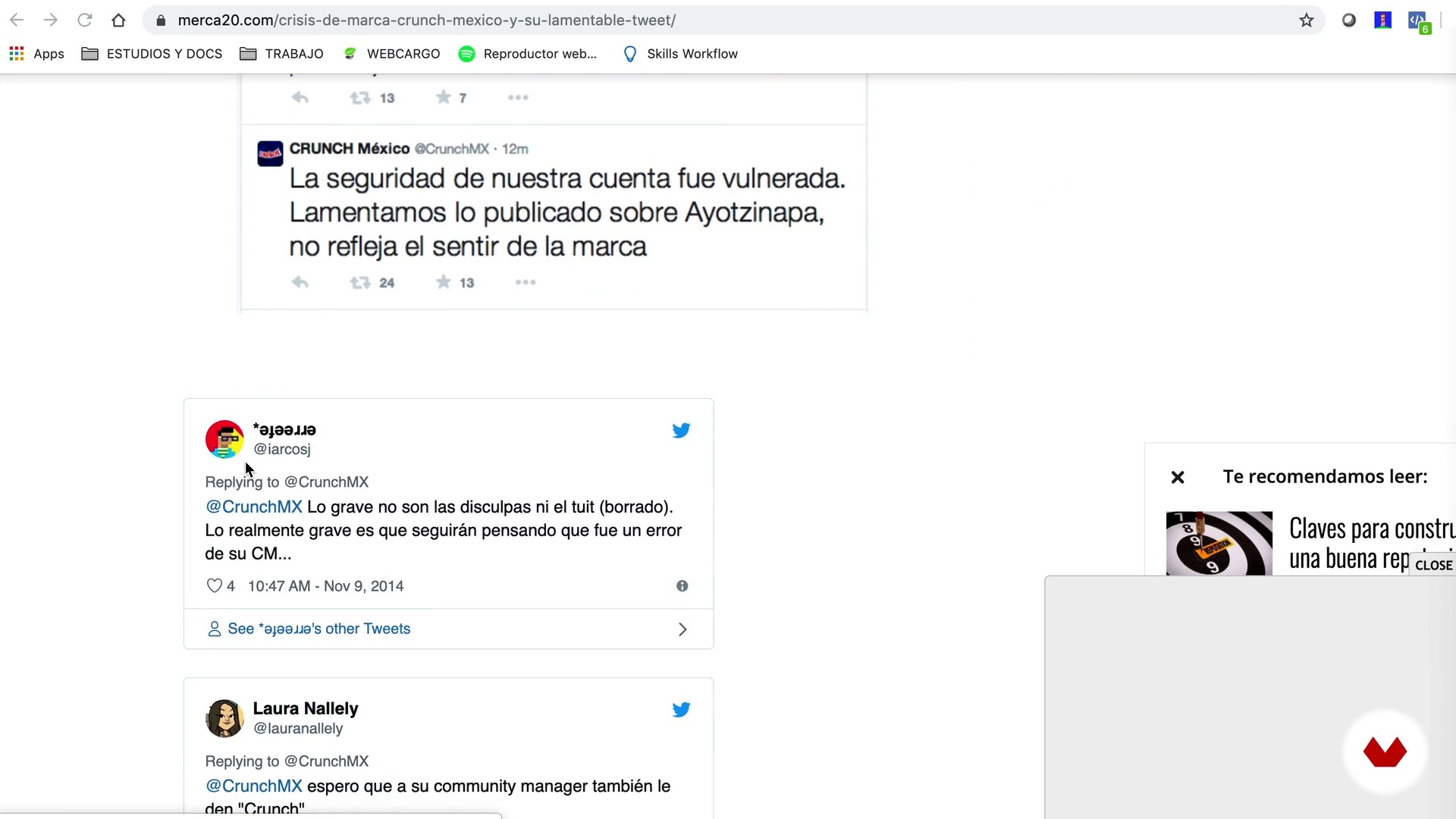The image size is (1456, 819).
Task: Click the red logo floating round button
Action: (x=1385, y=752)
